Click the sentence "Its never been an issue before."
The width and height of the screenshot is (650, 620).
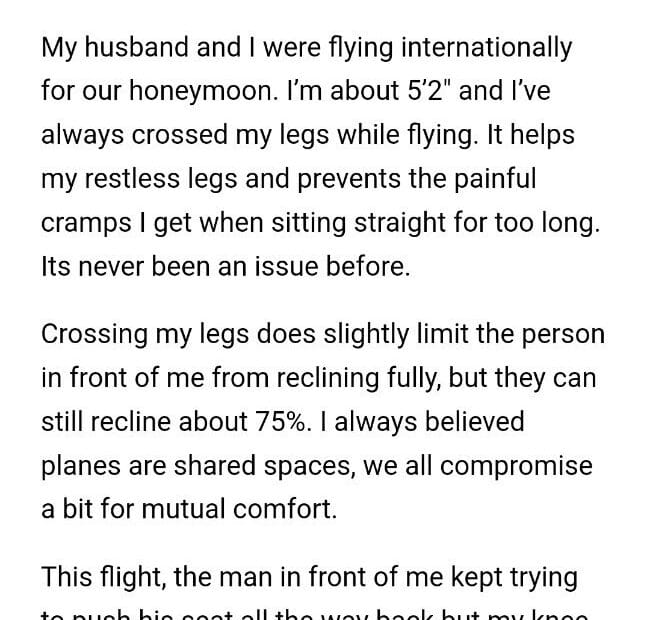225,267
